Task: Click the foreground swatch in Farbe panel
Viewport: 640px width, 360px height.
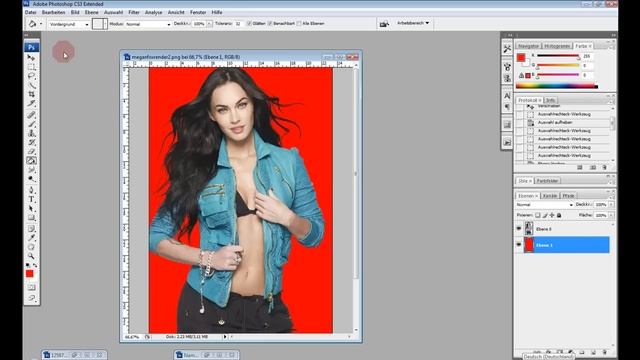Action: click(x=521, y=58)
